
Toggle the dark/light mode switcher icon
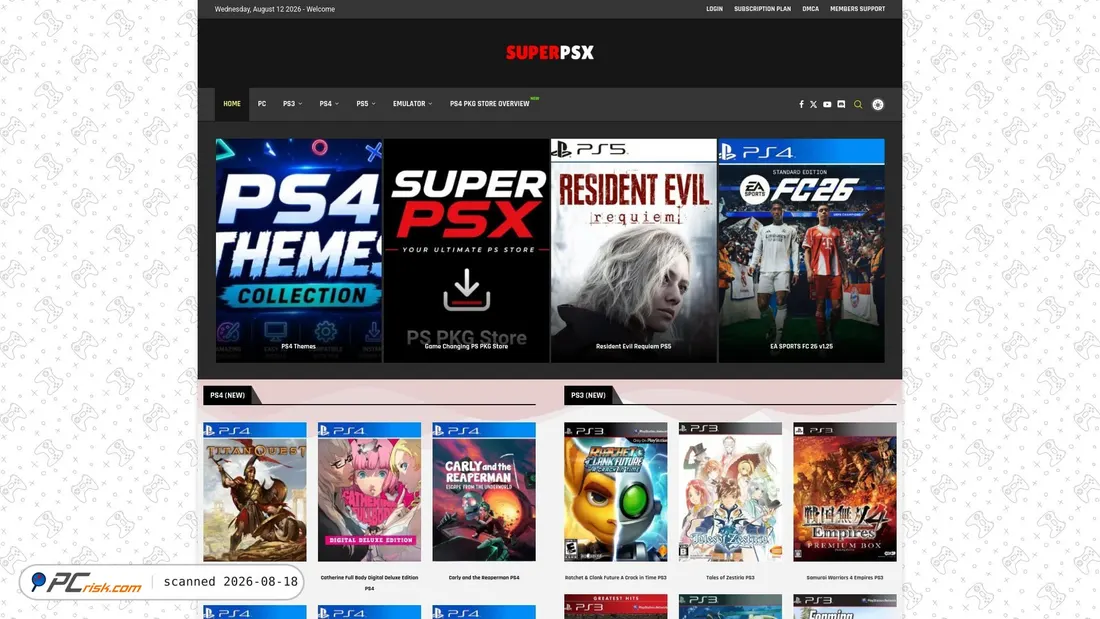[878, 105]
